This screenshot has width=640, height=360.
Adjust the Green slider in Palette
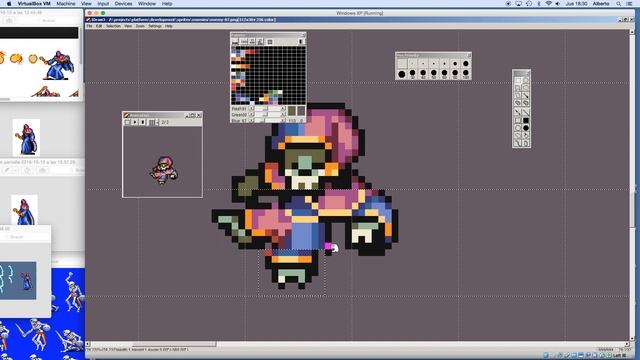coord(268,115)
